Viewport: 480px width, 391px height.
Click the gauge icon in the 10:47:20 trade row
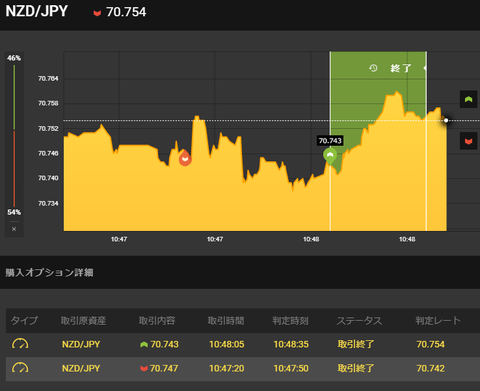click(20, 368)
